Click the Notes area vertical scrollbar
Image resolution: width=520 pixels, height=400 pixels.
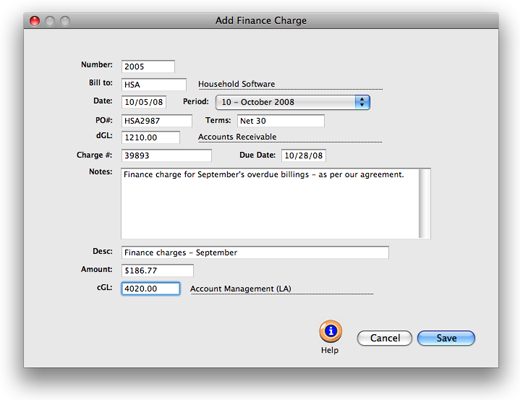coord(425,203)
